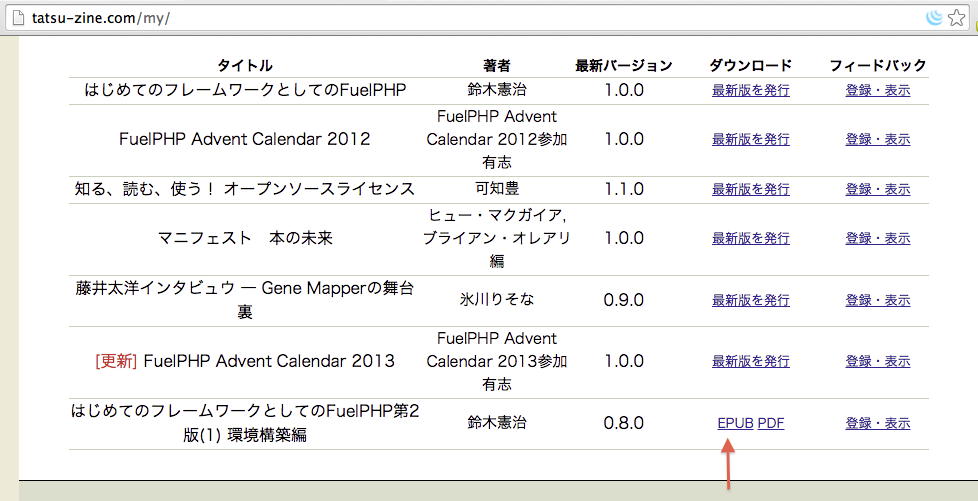
Task: Select title FuelPHP Advent Calendar 2012
Action: coord(244,139)
